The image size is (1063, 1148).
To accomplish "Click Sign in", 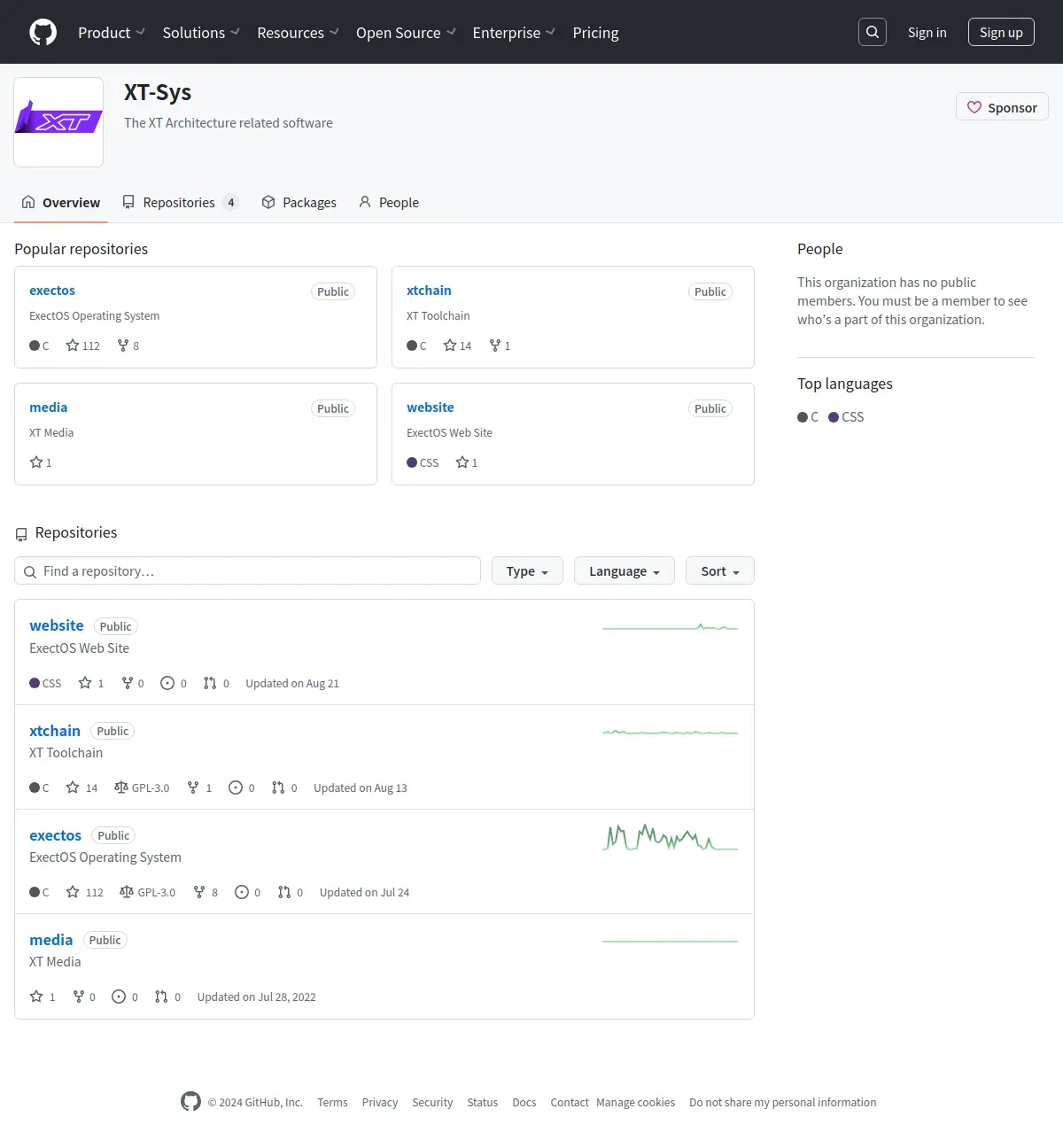I will (927, 33).
